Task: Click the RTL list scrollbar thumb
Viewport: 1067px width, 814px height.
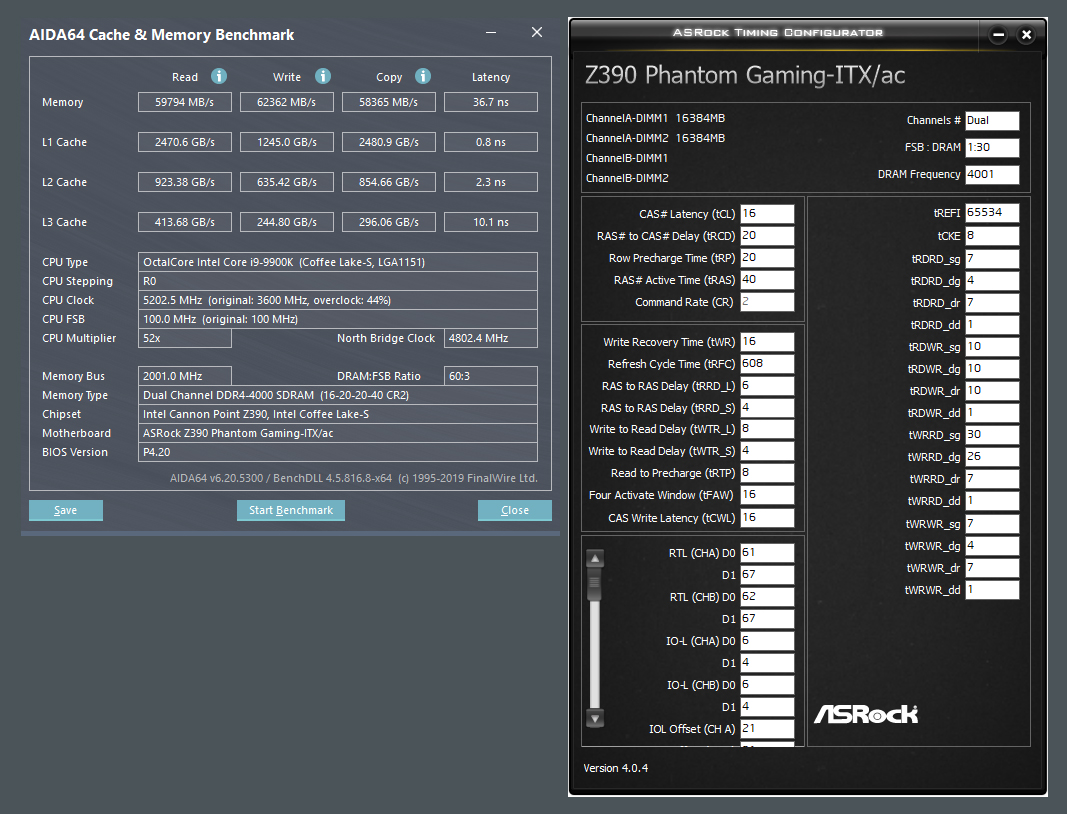Action: point(595,585)
